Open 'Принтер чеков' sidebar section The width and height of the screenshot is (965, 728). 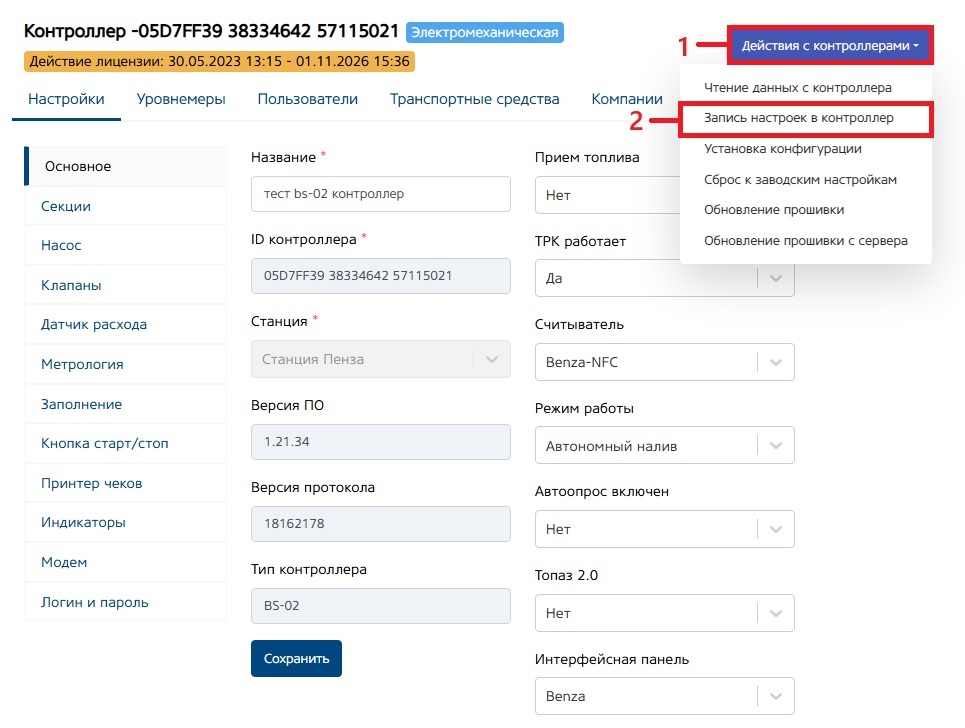91,483
